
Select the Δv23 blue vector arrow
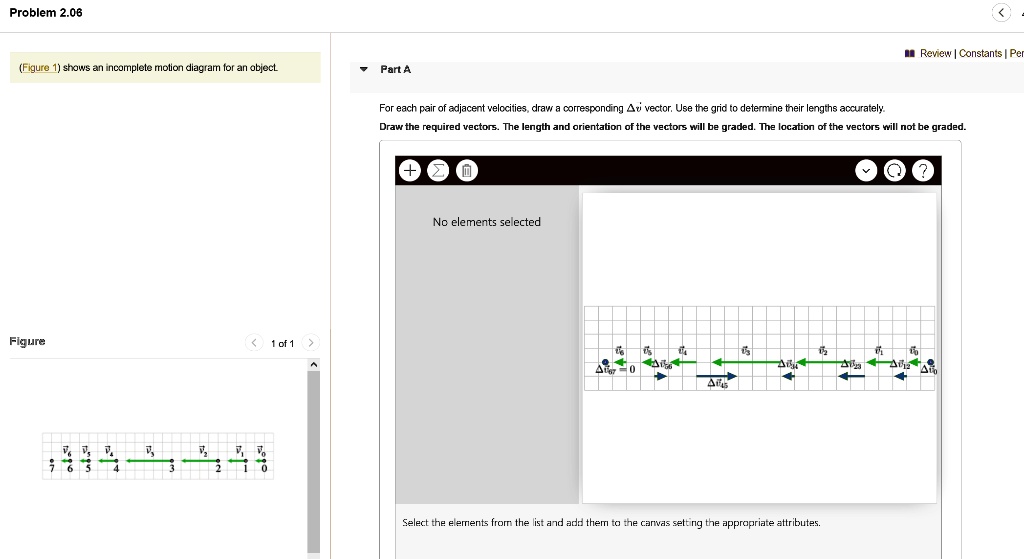(851, 376)
